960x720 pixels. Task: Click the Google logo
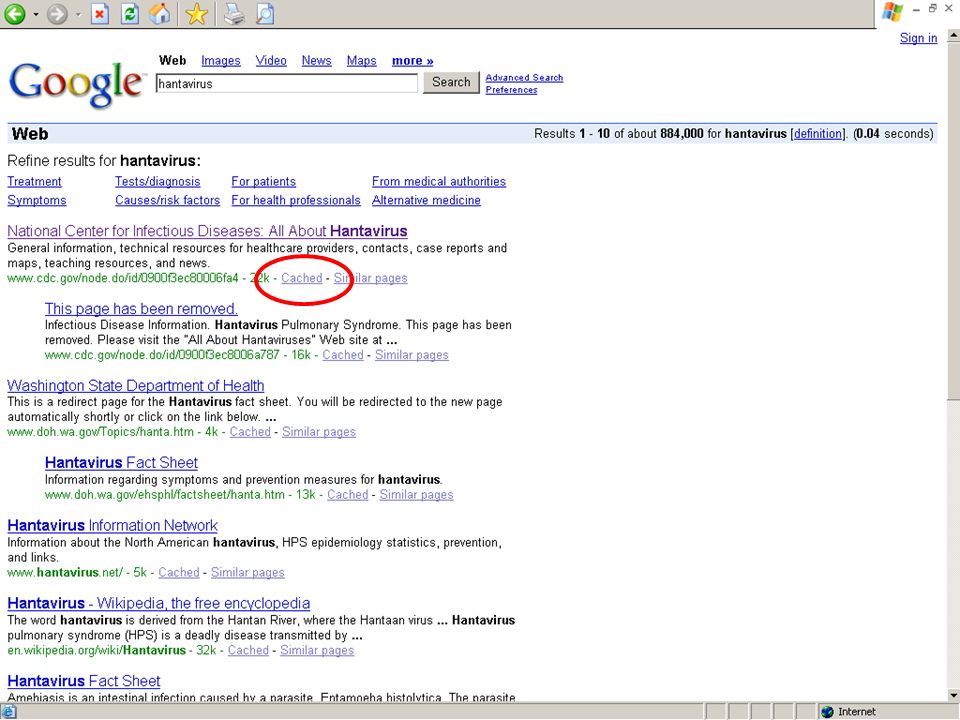click(77, 84)
